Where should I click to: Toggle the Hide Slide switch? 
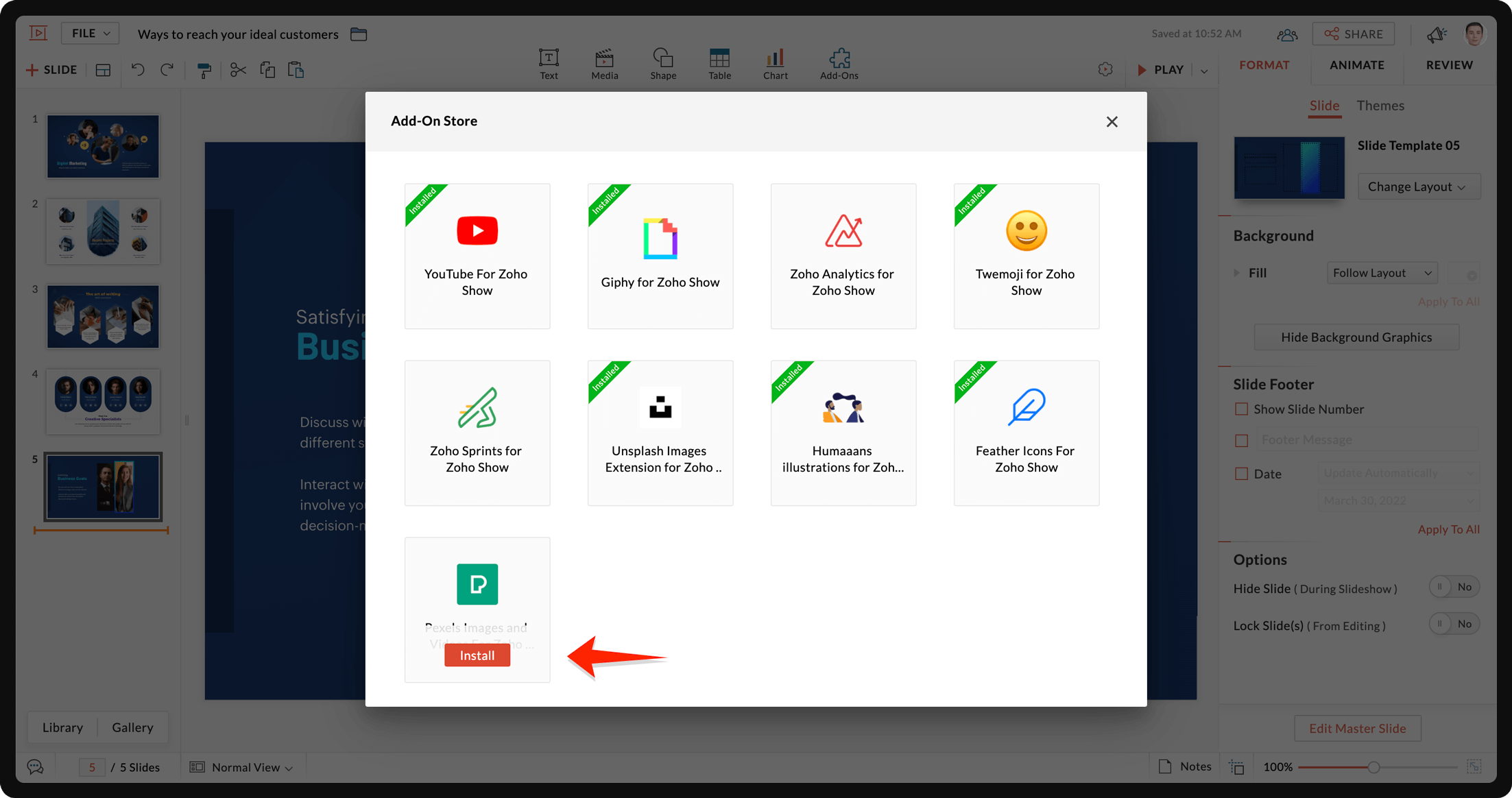click(x=1454, y=587)
